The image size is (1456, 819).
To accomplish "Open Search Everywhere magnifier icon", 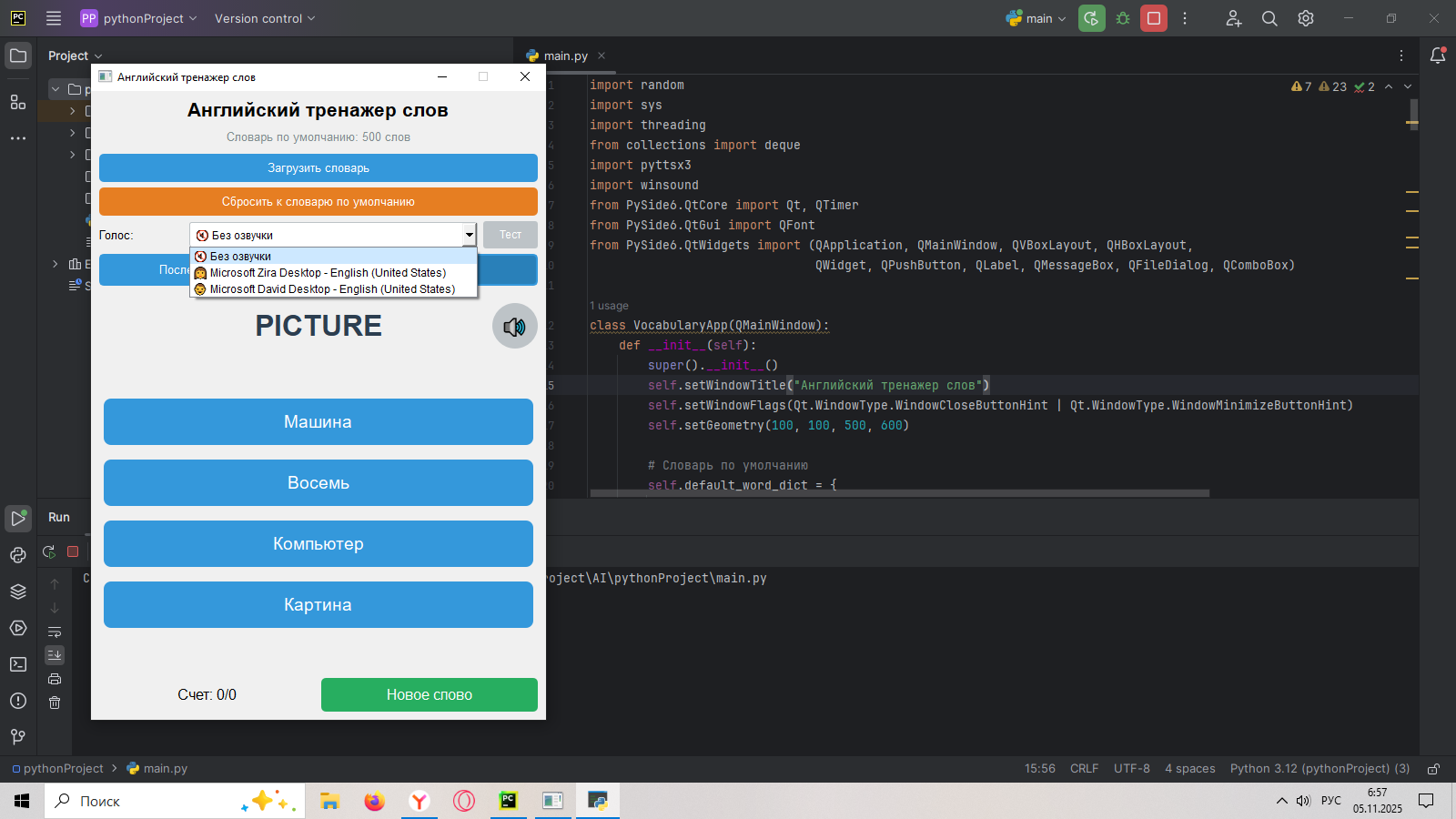I will point(1269,18).
